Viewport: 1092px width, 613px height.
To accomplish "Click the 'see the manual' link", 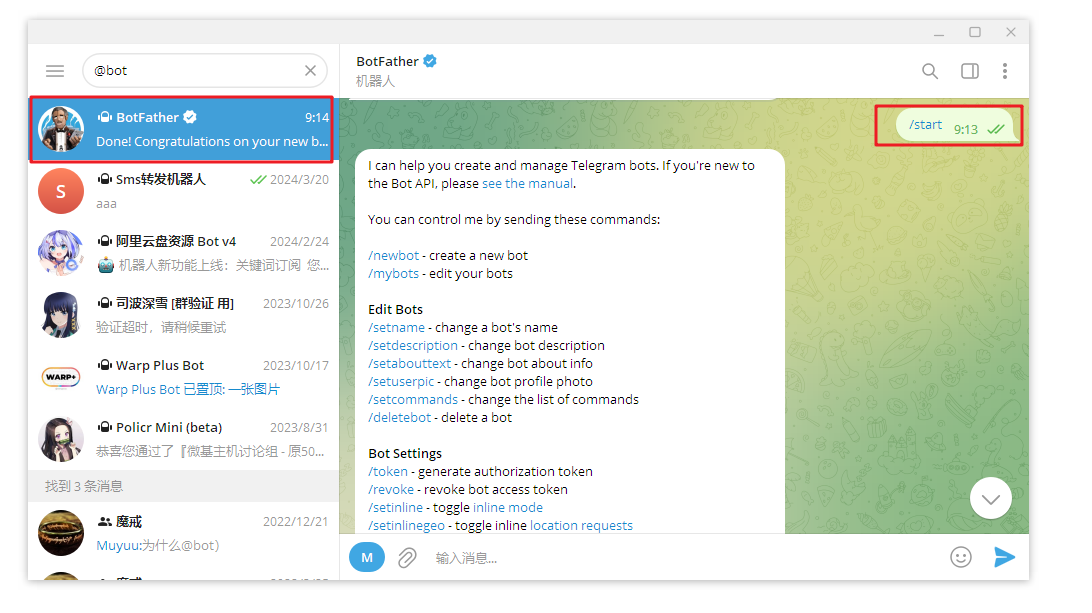I will point(527,184).
